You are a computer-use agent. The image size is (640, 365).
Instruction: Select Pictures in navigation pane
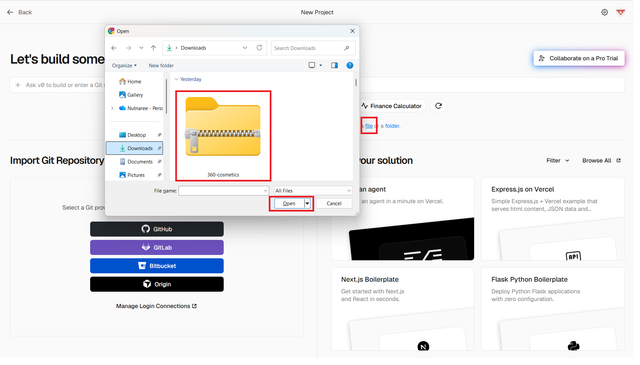click(x=136, y=176)
